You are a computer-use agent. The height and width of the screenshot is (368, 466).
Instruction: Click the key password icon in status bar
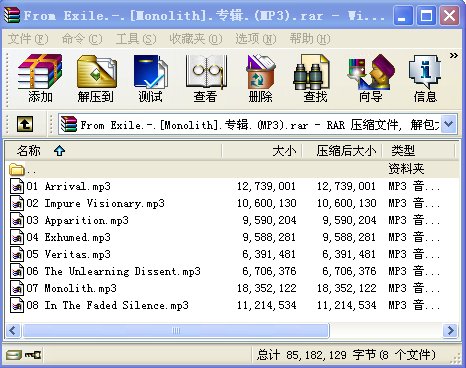pos(33,355)
